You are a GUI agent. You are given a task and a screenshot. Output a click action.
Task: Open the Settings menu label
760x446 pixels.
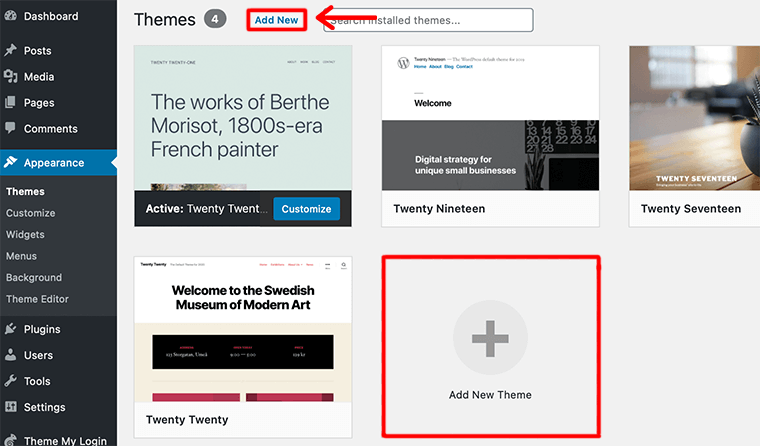tap(45, 407)
